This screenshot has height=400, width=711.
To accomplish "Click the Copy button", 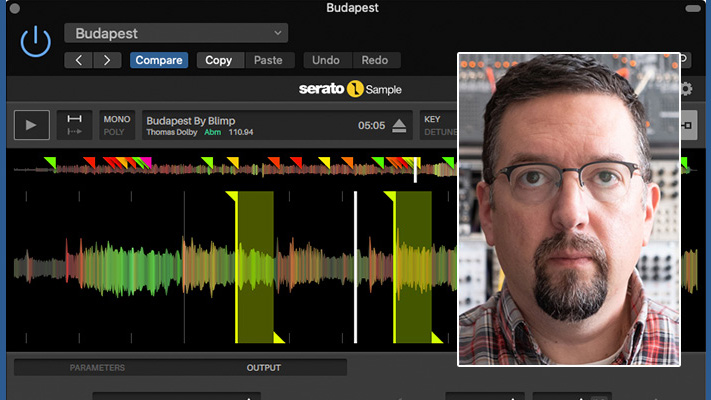I will 218,60.
